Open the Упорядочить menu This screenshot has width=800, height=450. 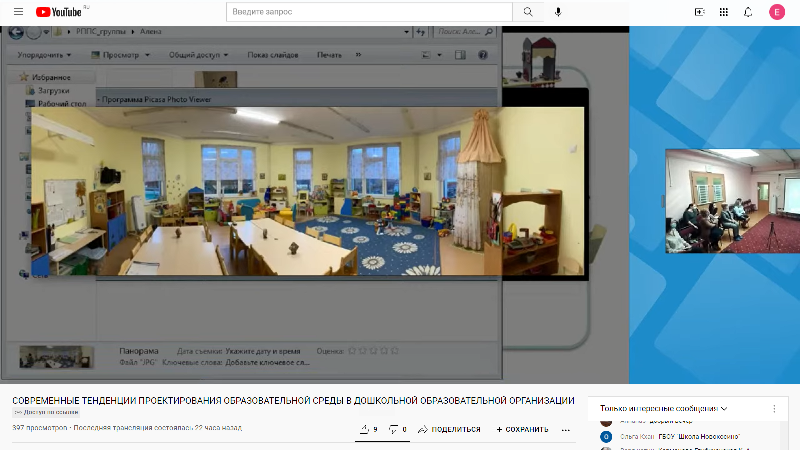tap(44, 55)
